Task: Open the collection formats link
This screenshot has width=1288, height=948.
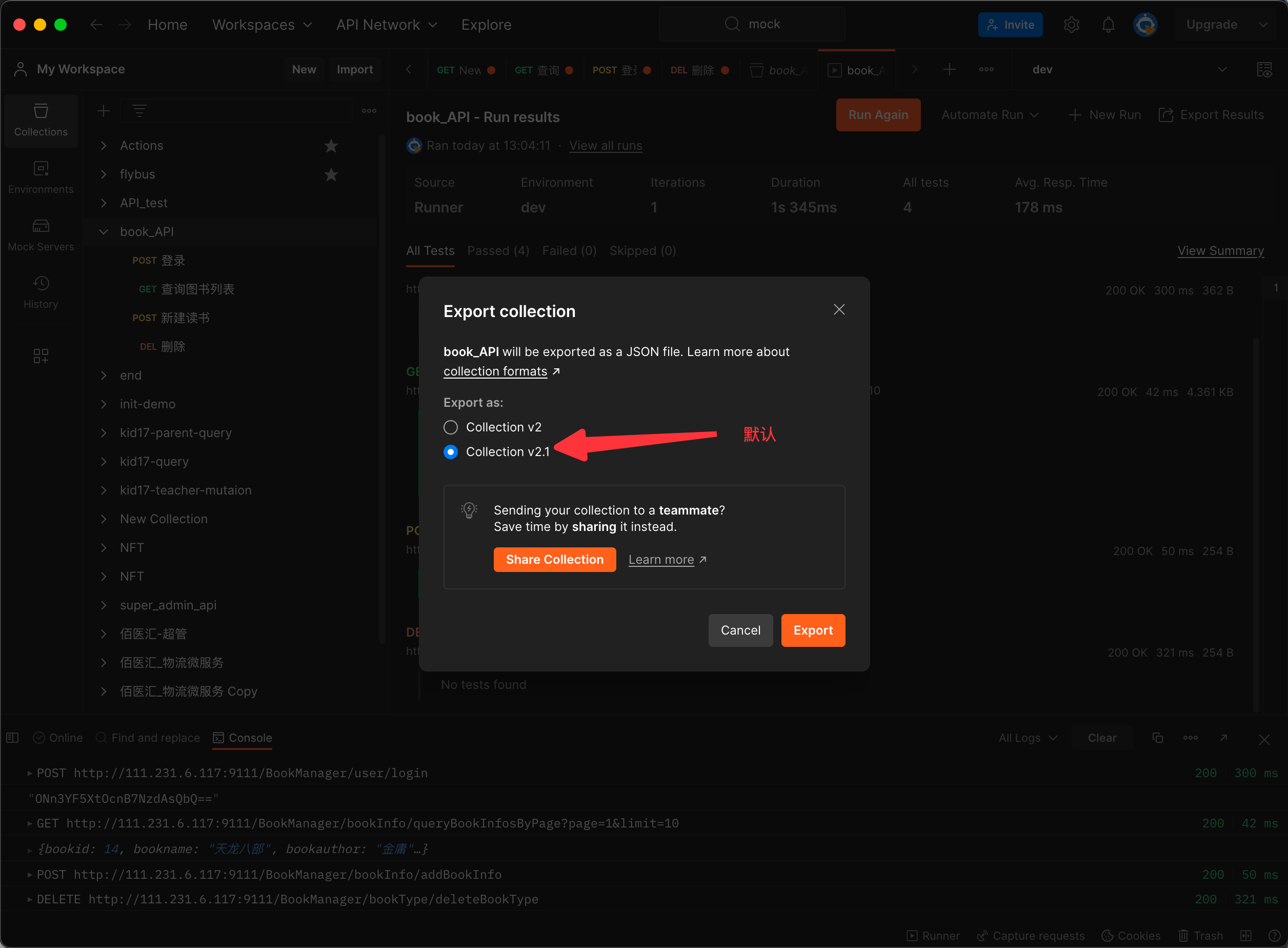Action: [x=495, y=371]
